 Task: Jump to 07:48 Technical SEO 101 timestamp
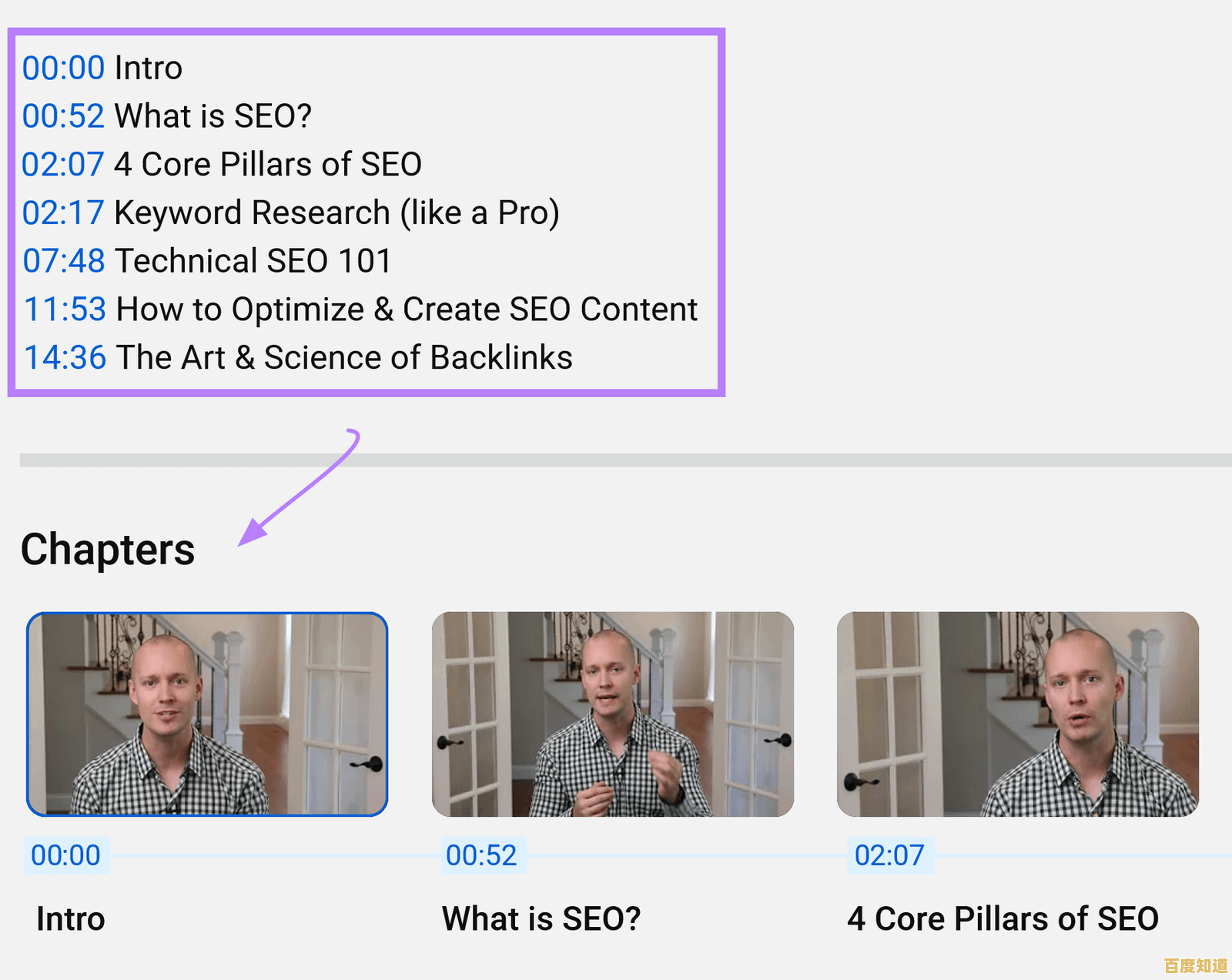pos(64,261)
